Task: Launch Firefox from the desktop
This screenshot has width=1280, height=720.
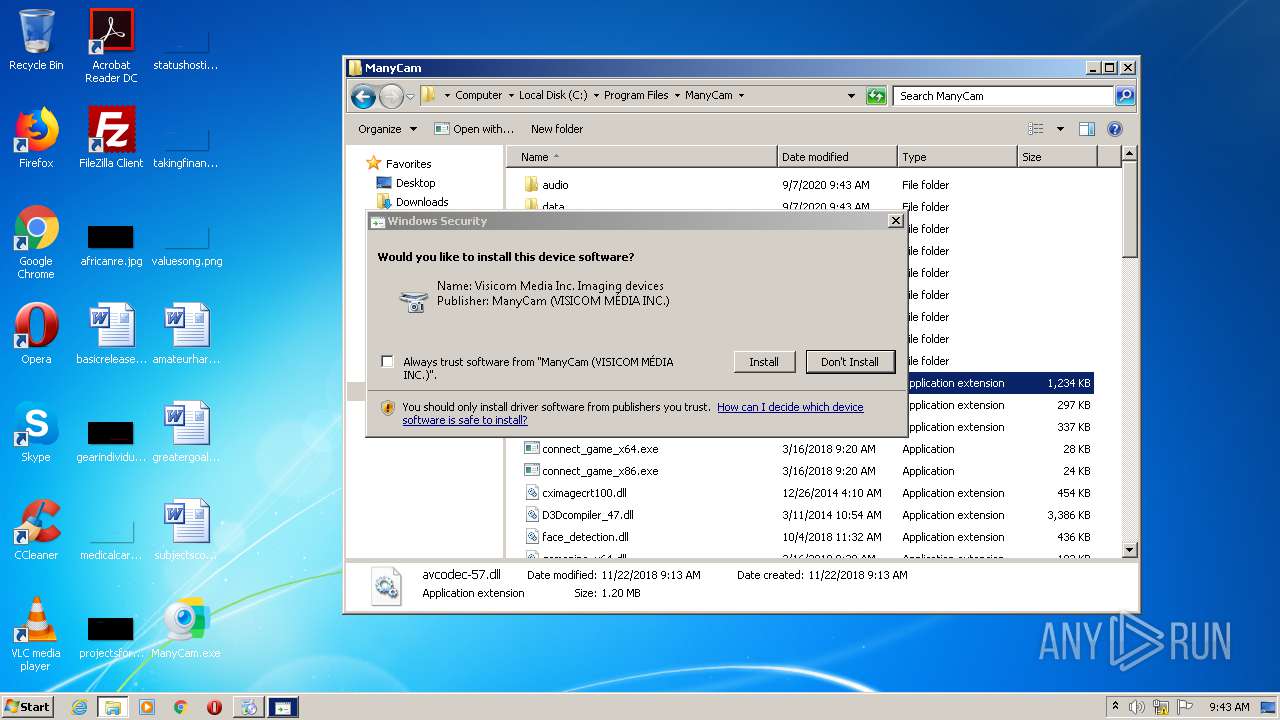Action: [36, 138]
